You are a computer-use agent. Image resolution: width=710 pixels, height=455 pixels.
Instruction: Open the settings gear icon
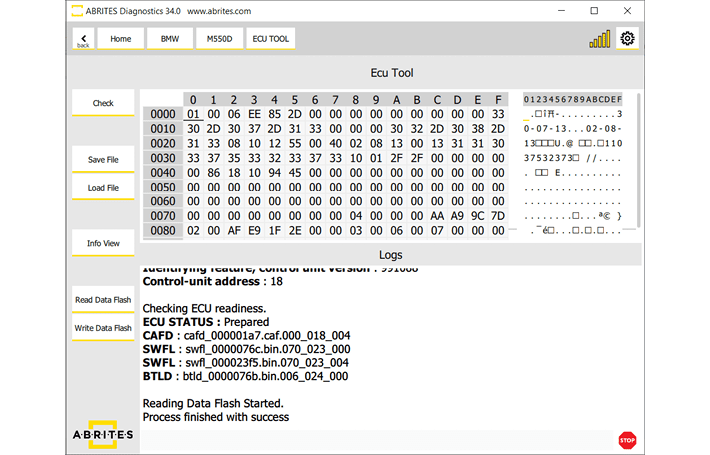pos(627,39)
